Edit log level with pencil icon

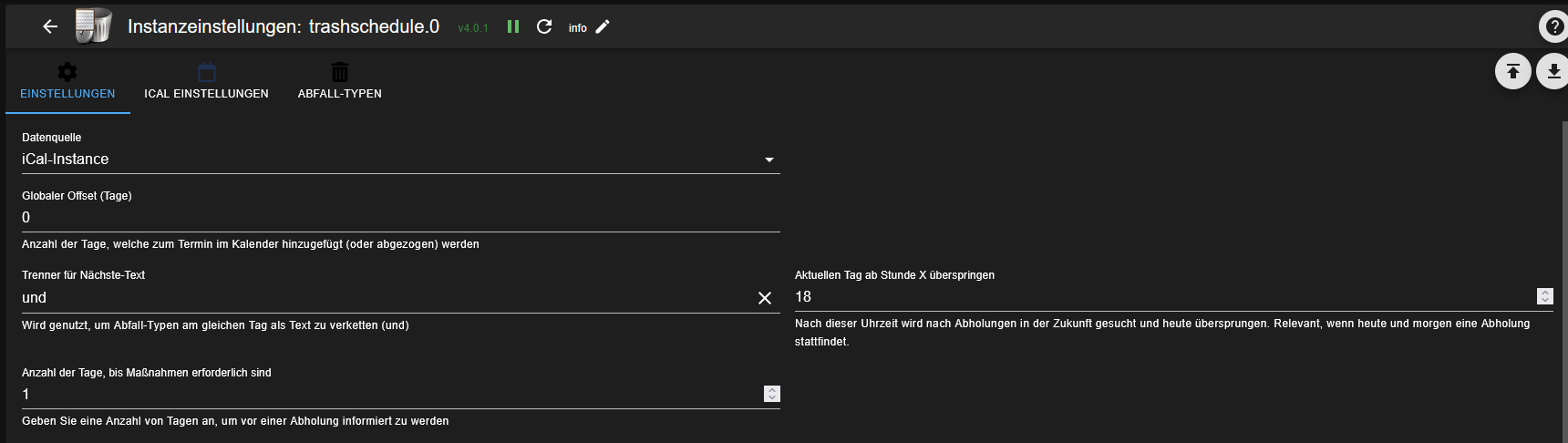pyautogui.click(x=603, y=27)
